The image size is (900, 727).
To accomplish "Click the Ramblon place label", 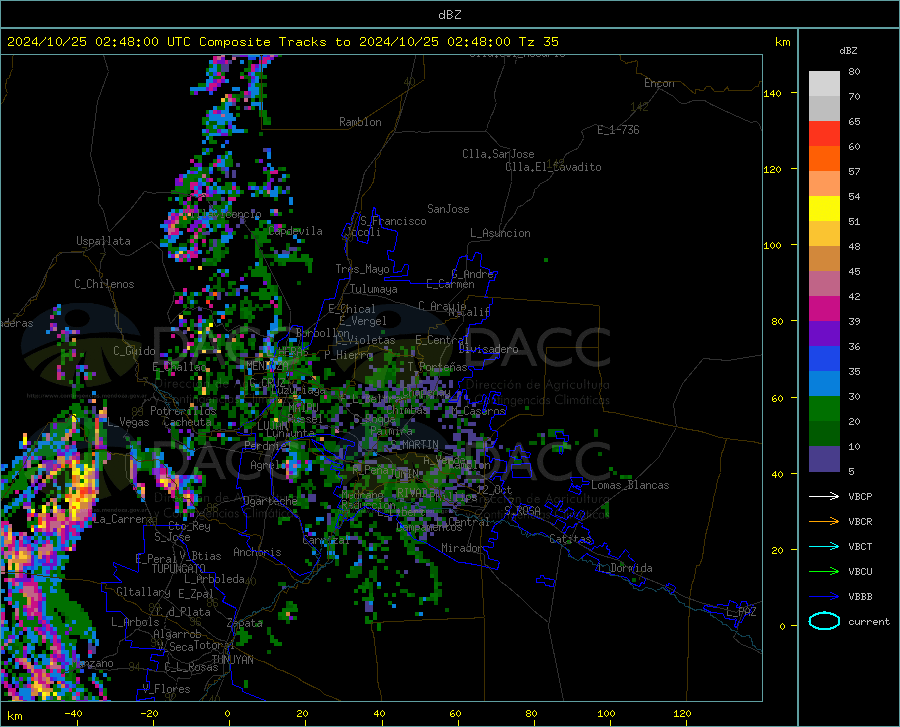I will (360, 122).
